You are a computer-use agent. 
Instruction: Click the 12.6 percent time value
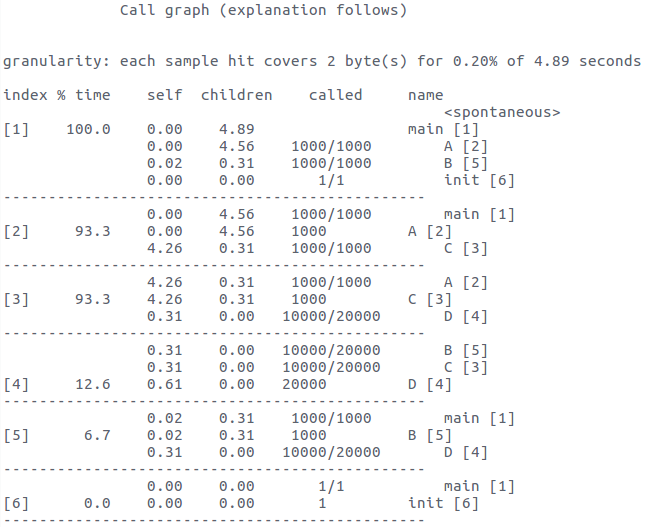click(97, 384)
